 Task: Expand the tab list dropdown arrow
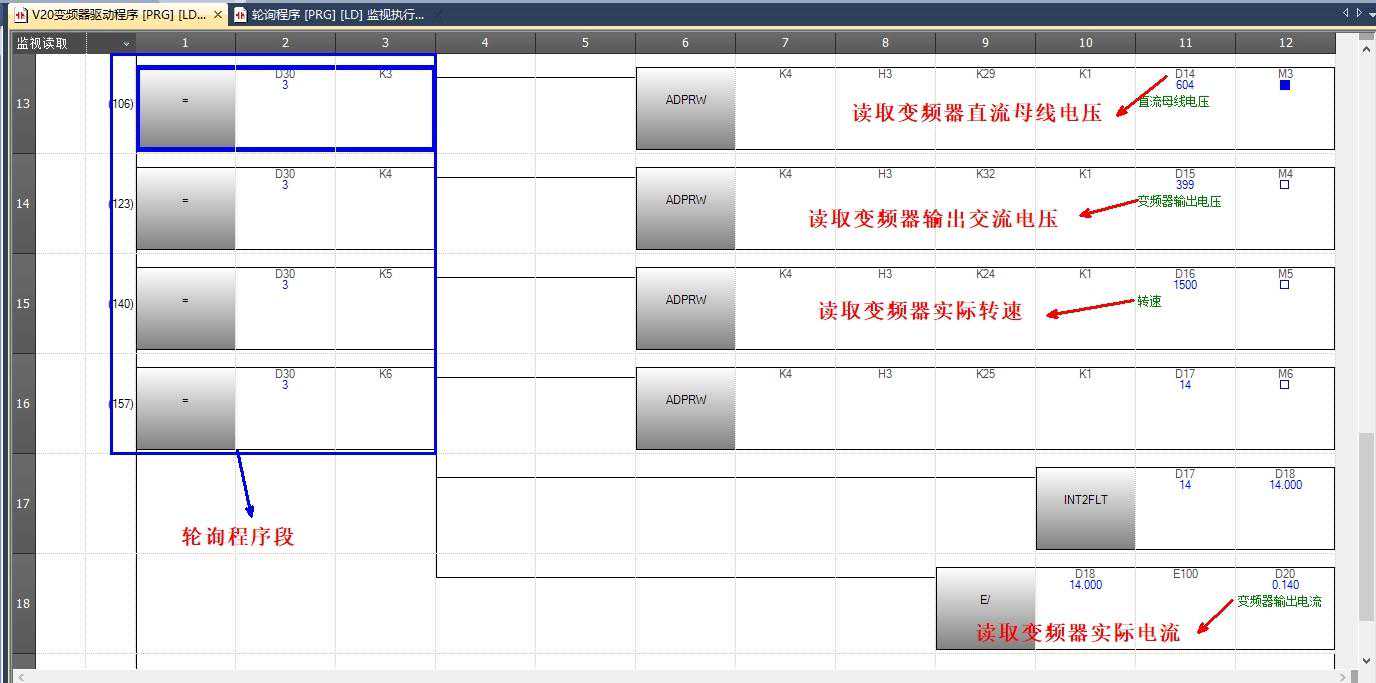[x=1369, y=13]
